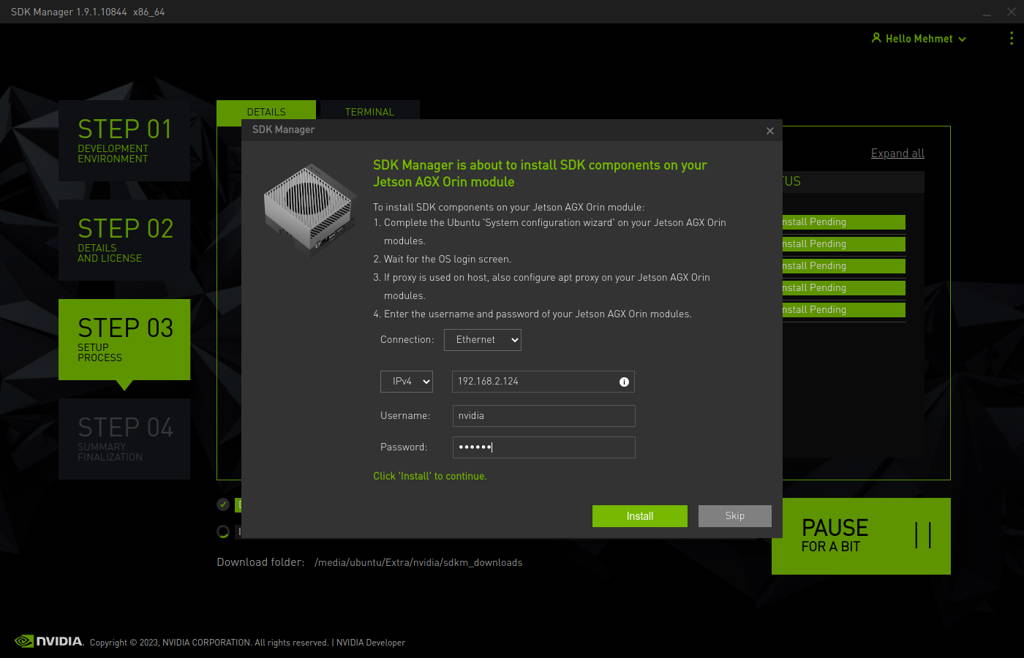Click the info icon in the IP address field
The image size is (1024, 658).
624,382
